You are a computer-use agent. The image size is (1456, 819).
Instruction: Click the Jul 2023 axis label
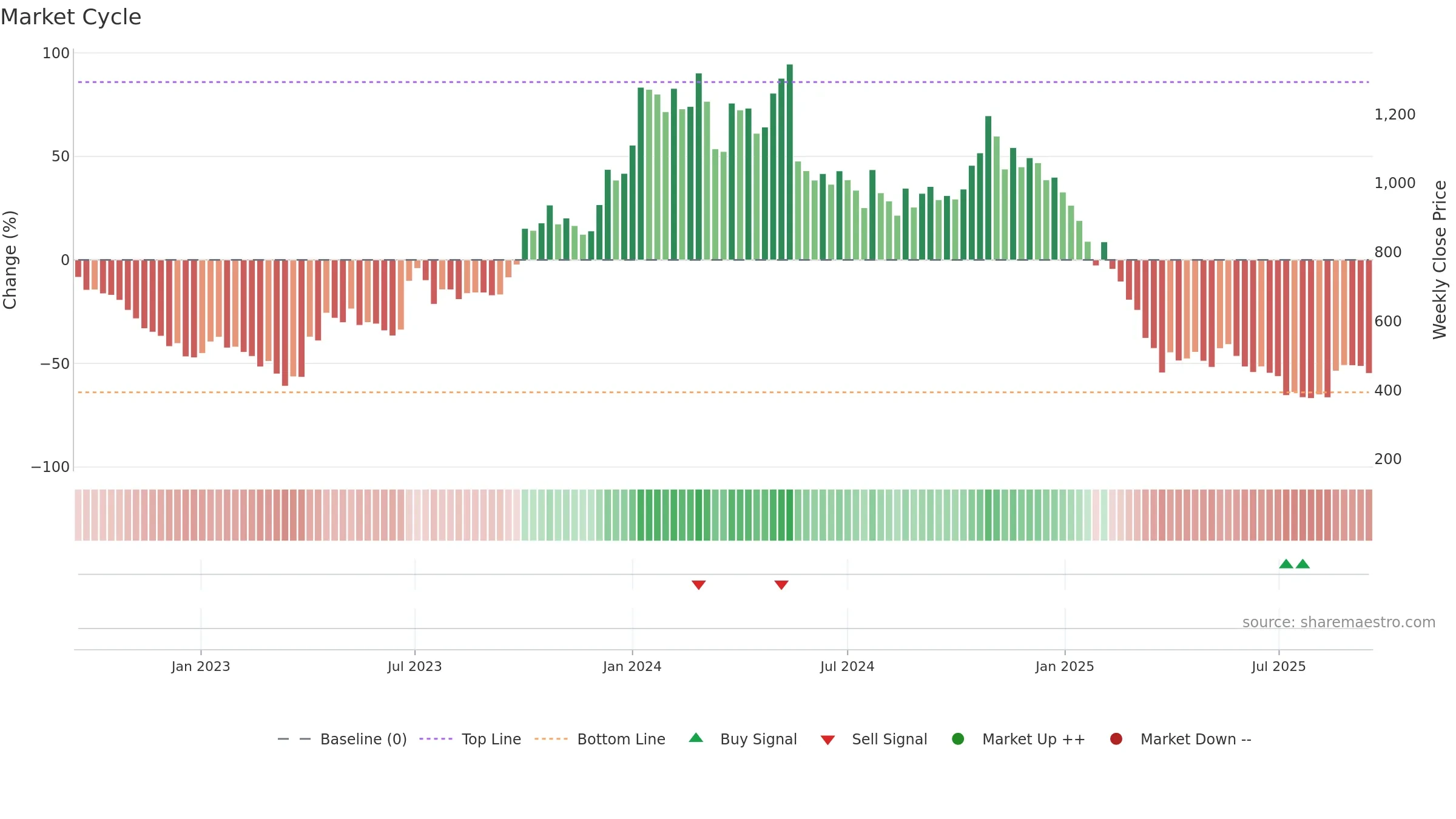(415, 666)
